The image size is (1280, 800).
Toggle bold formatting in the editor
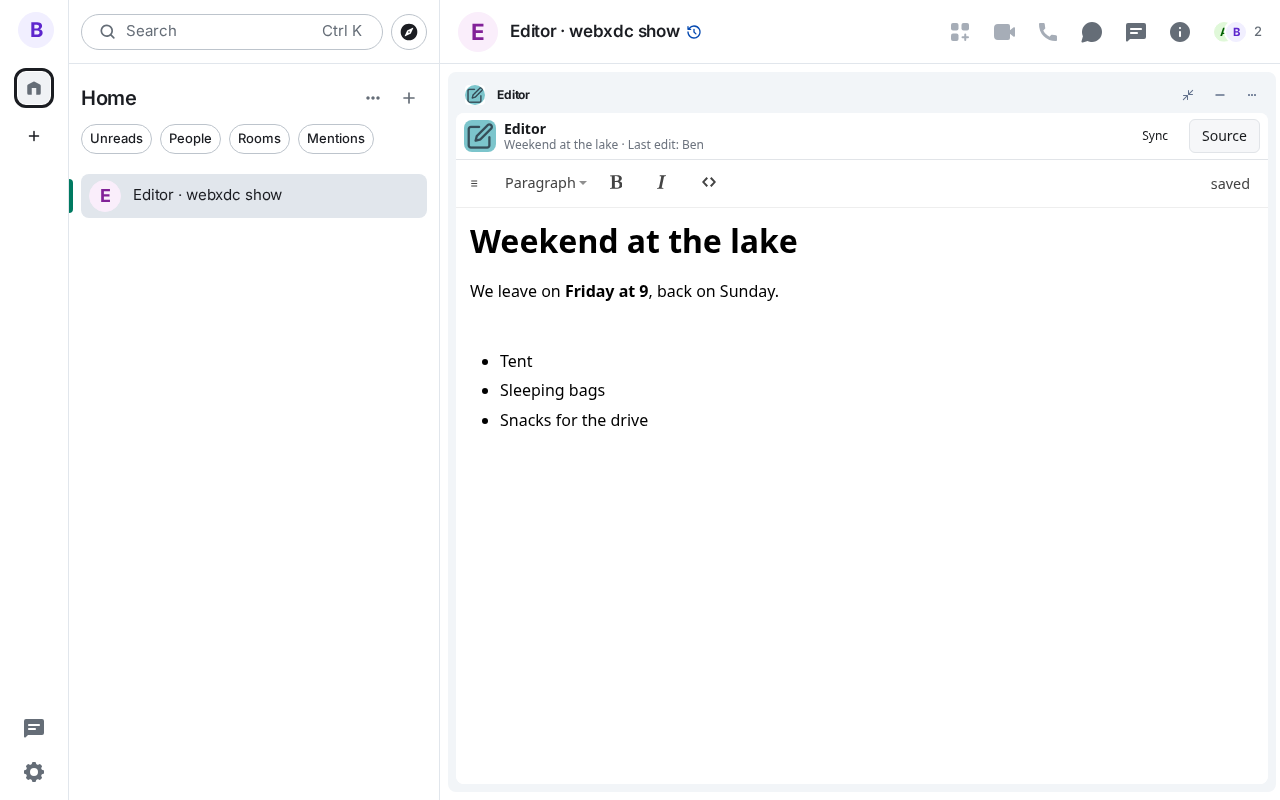pyautogui.click(x=616, y=182)
